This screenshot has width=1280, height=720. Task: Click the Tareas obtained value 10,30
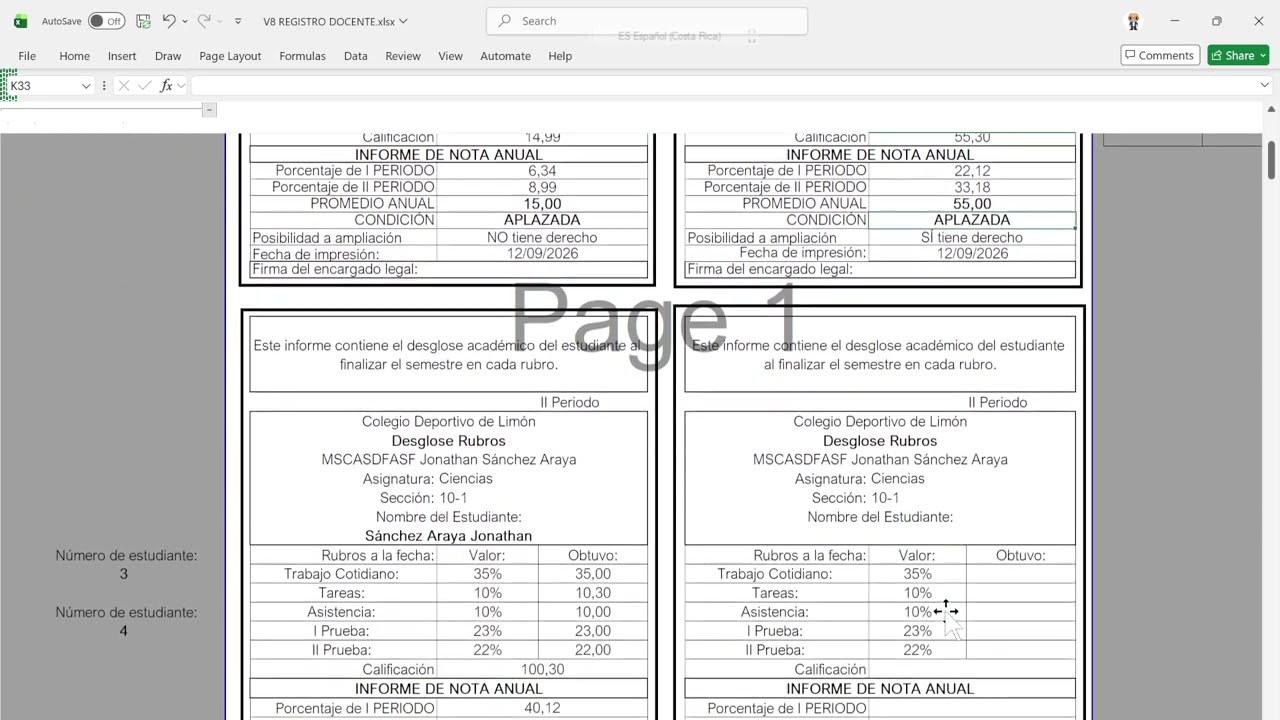pos(592,593)
